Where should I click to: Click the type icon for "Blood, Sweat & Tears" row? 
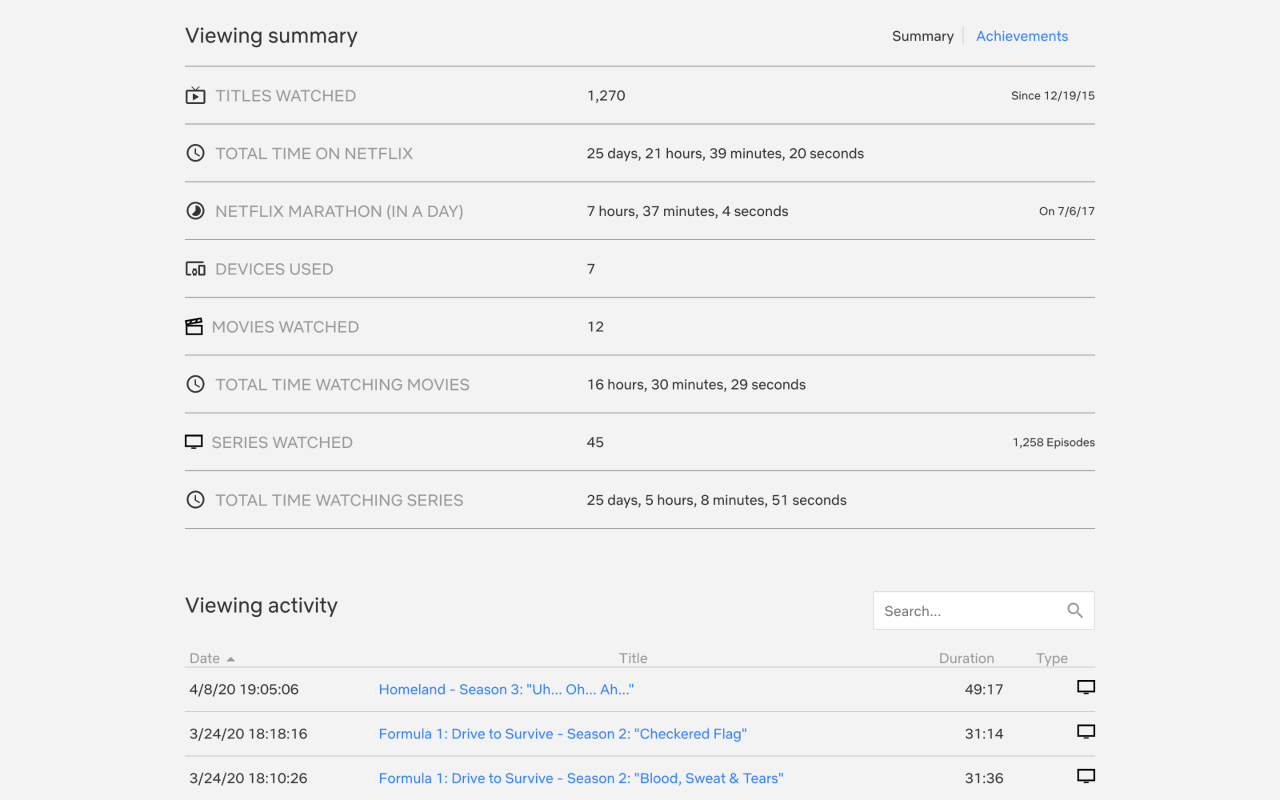[x=1086, y=776]
